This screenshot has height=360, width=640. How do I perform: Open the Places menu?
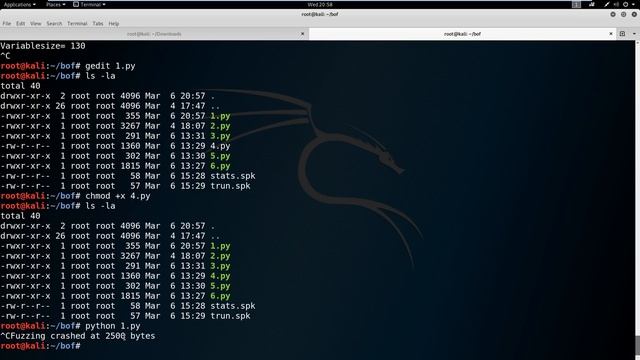point(56,4)
